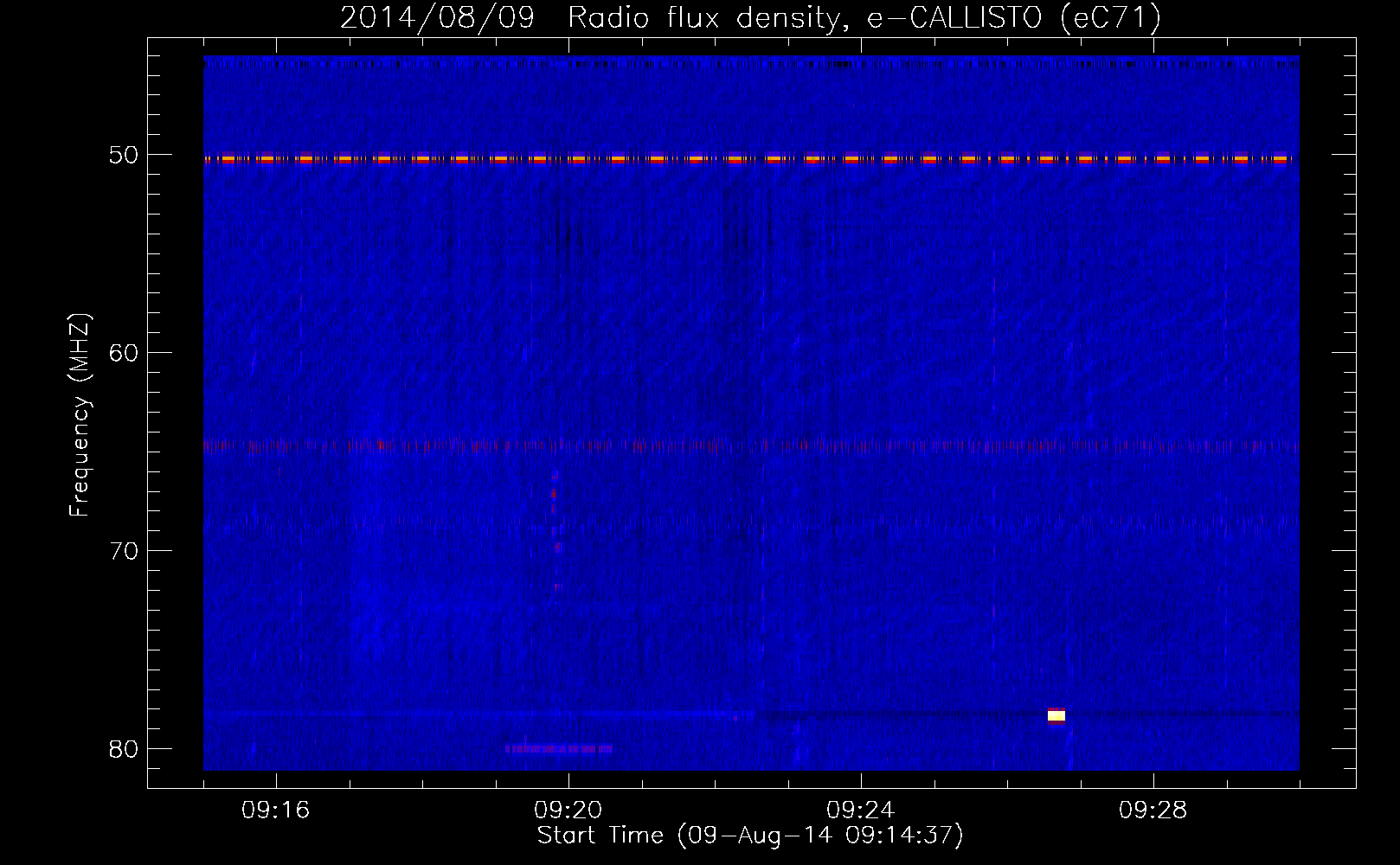
Task: Click the frequency tick label '80'
Action: pos(124,749)
